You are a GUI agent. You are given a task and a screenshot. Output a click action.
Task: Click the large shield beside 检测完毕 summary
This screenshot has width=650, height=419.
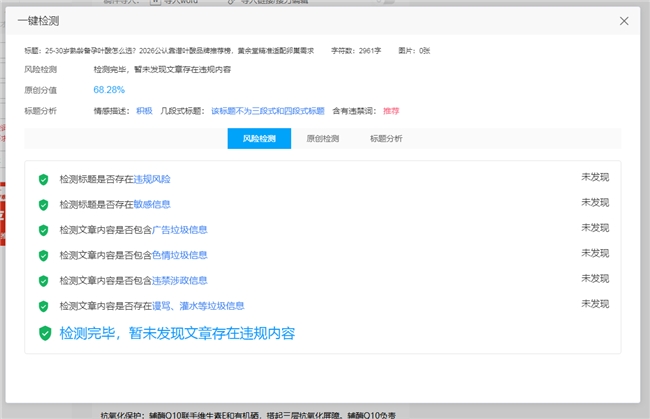point(44,333)
